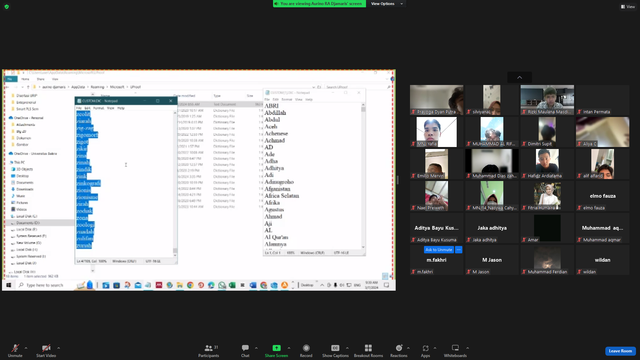Open Share tab in File Explorer ribbon
Image resolution: width=640 pixels, height=360 pixels.
(41, 79)
